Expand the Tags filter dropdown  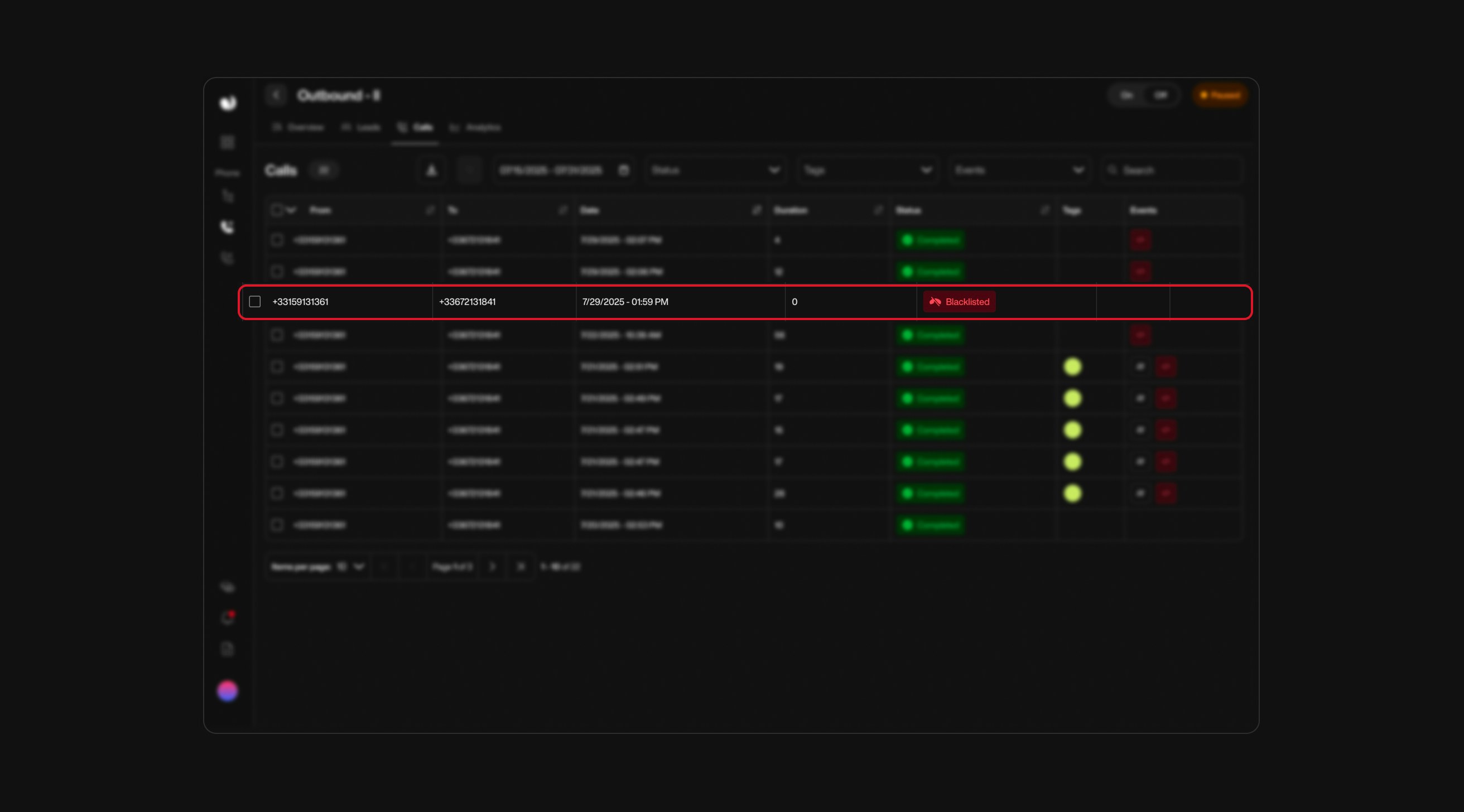[x=866, y=171]
